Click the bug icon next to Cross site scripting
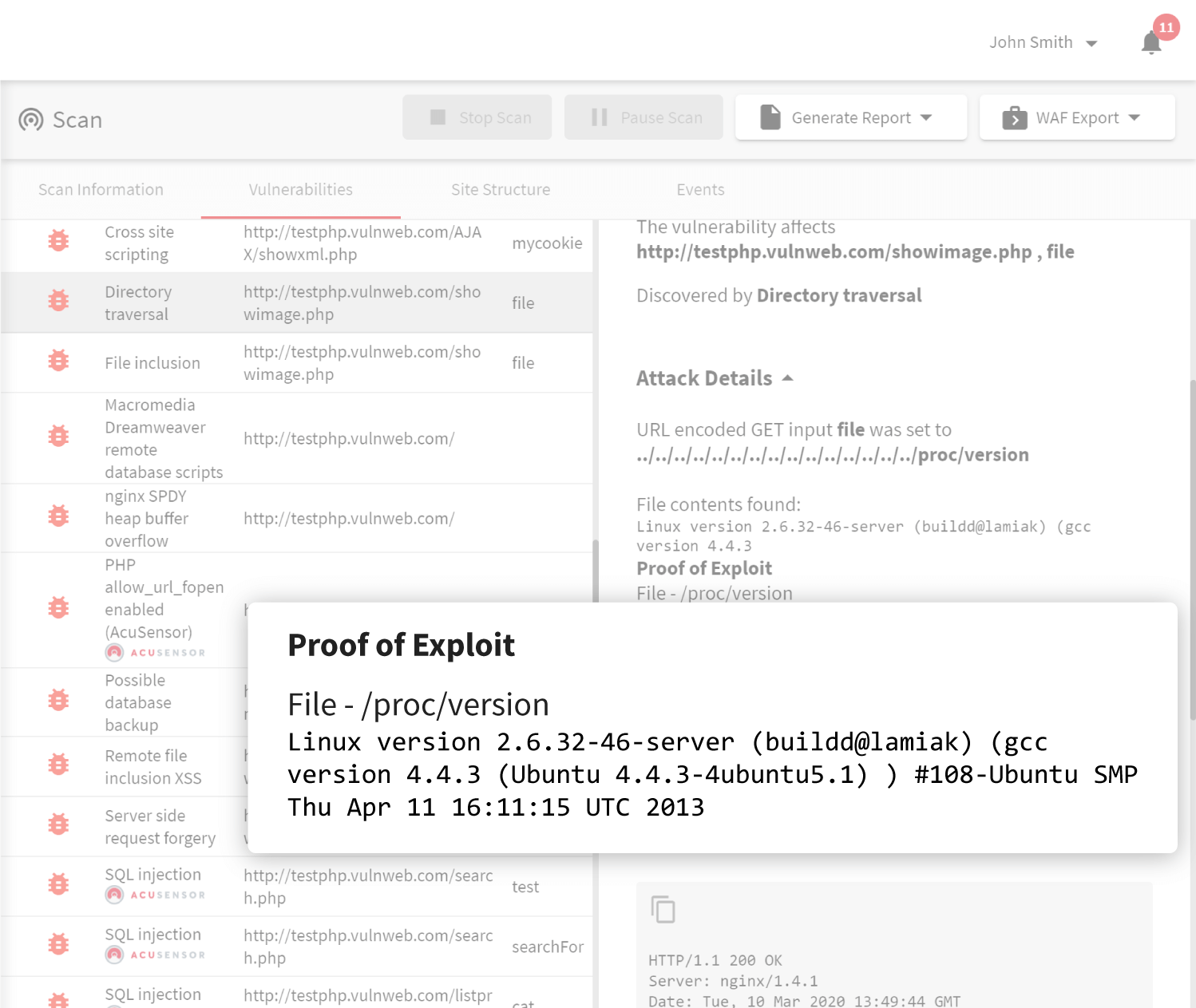The image size is (1196, 1008). click(x=58, y=240)
